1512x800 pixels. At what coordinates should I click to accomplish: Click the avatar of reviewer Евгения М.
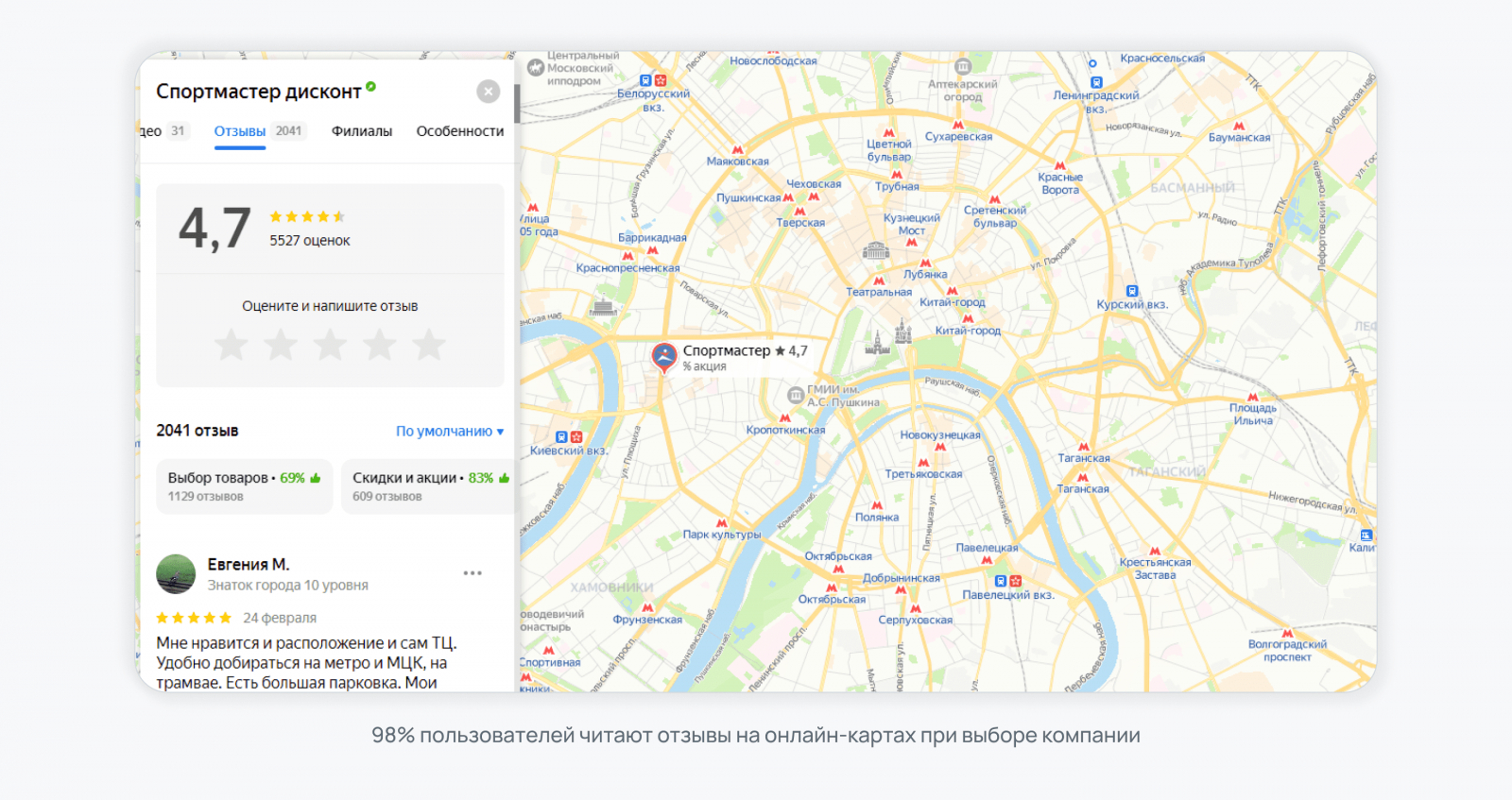point(176,574)
